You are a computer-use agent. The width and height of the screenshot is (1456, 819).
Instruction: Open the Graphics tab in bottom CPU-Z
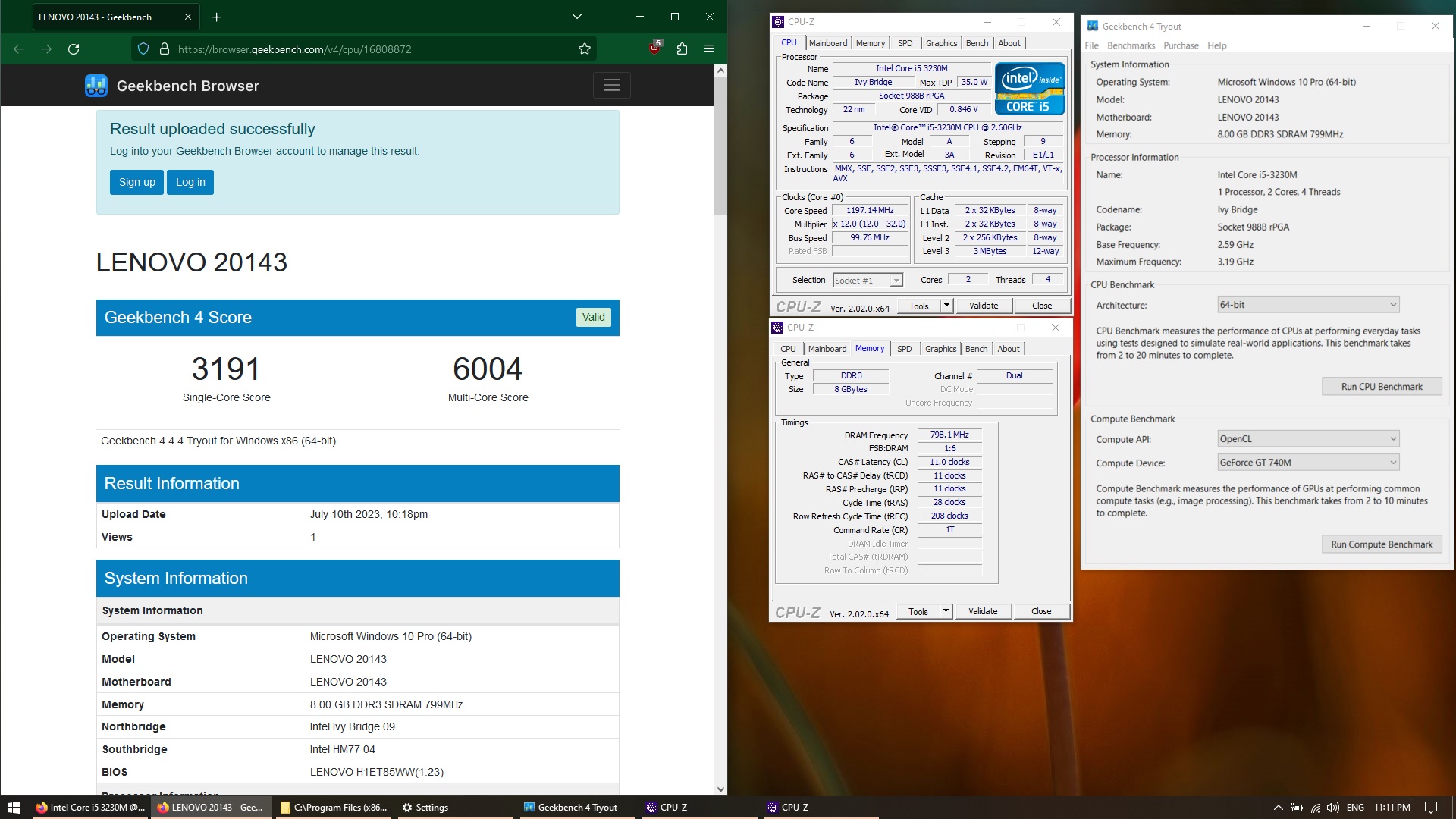pyautogui.click(x=941, y=349)
